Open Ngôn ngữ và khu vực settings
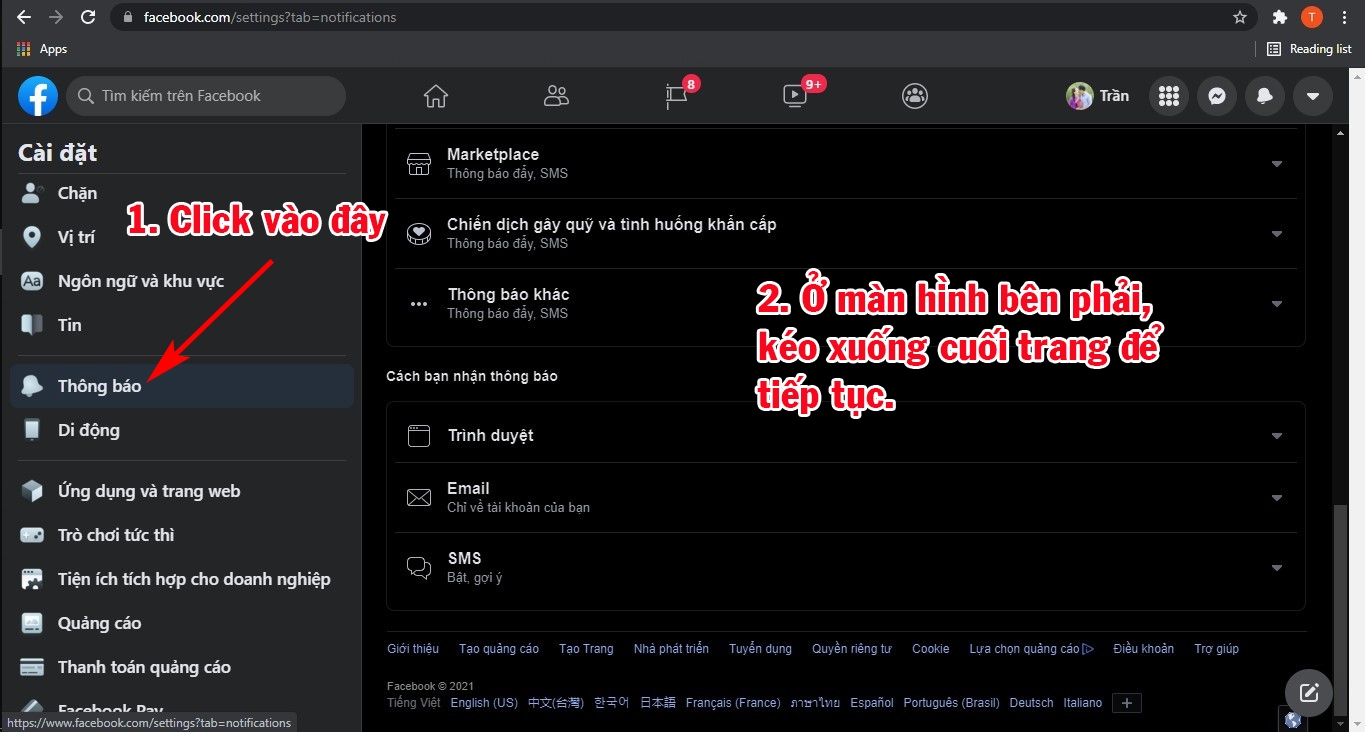1365x732 pixels. point(182,281)
